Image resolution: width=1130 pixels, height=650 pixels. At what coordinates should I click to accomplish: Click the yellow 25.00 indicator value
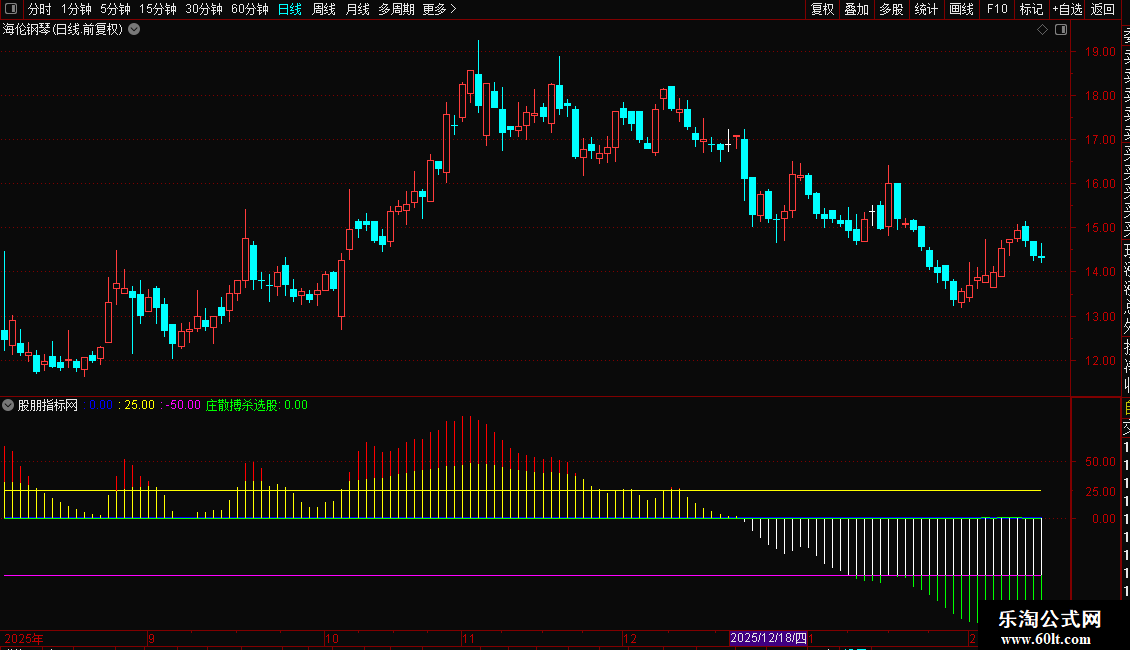pos(139,405)
